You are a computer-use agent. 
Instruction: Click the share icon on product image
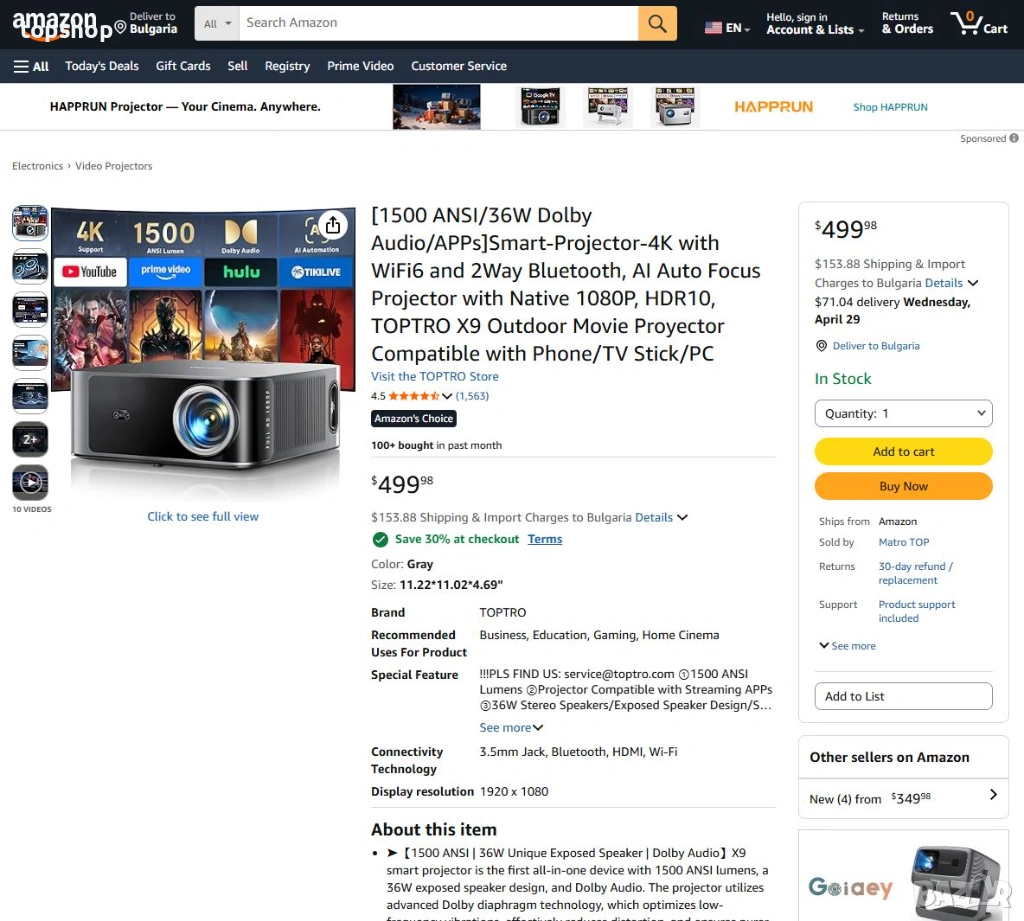(x=333, y=226)
